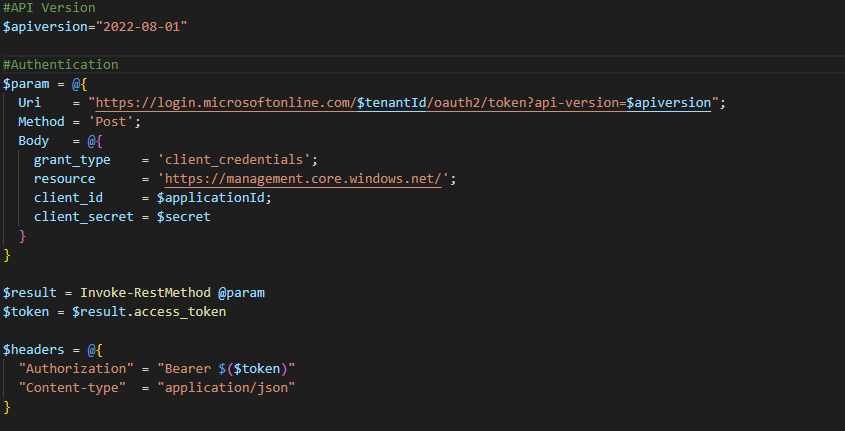This screenshot has width=845, height=431.
Task: Click the Method key
Action: tap(41, 122)
